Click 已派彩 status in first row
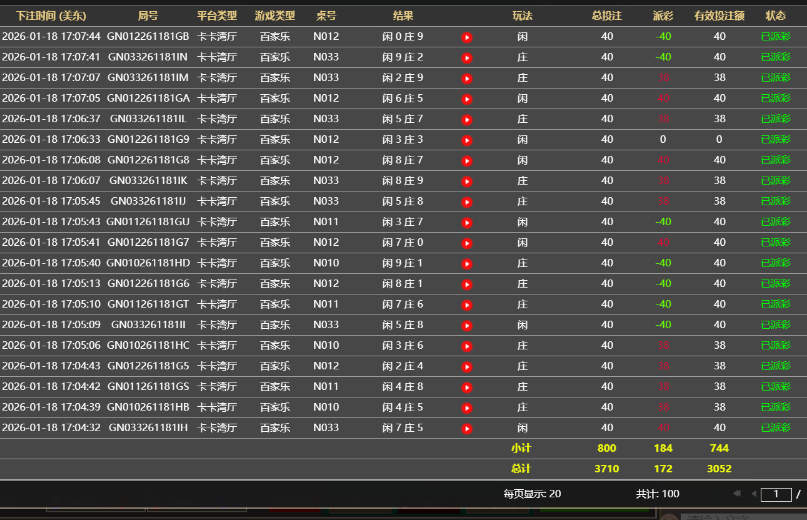 pos(775,37)
